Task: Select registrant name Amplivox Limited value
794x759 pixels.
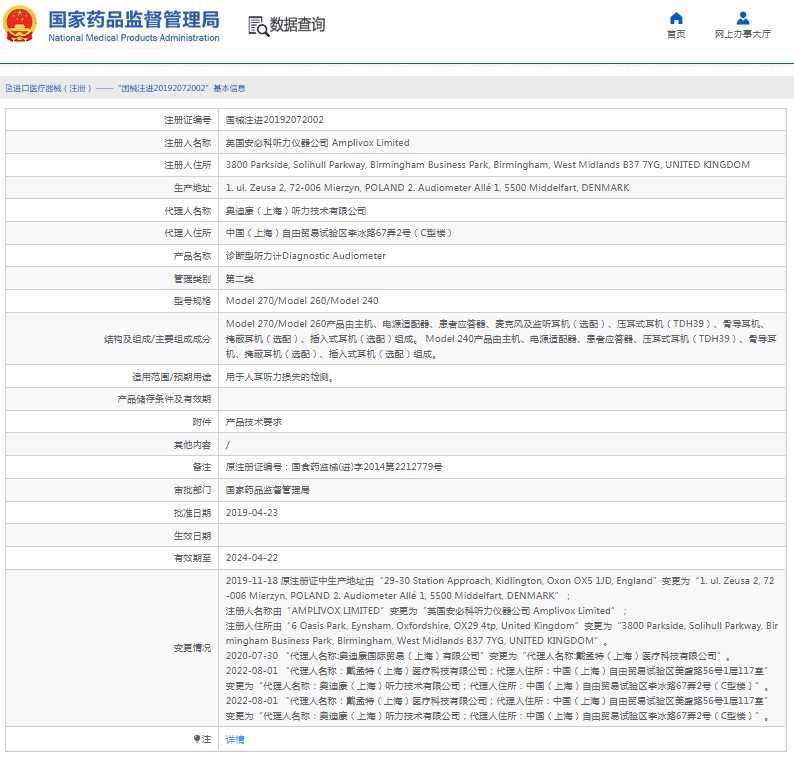Action: [317, 143]
